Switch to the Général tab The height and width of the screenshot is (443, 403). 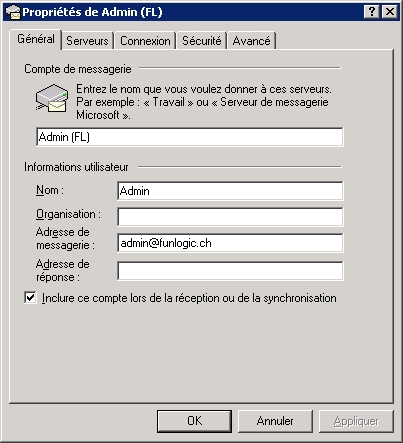click(36, 39)
